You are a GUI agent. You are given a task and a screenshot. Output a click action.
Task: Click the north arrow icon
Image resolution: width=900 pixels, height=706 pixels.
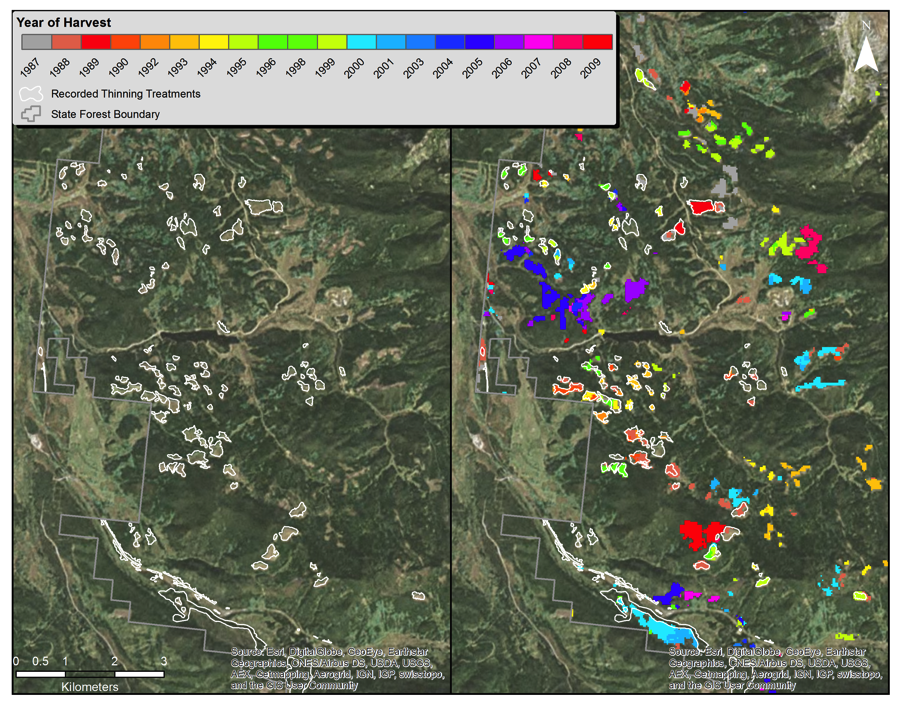866,47
